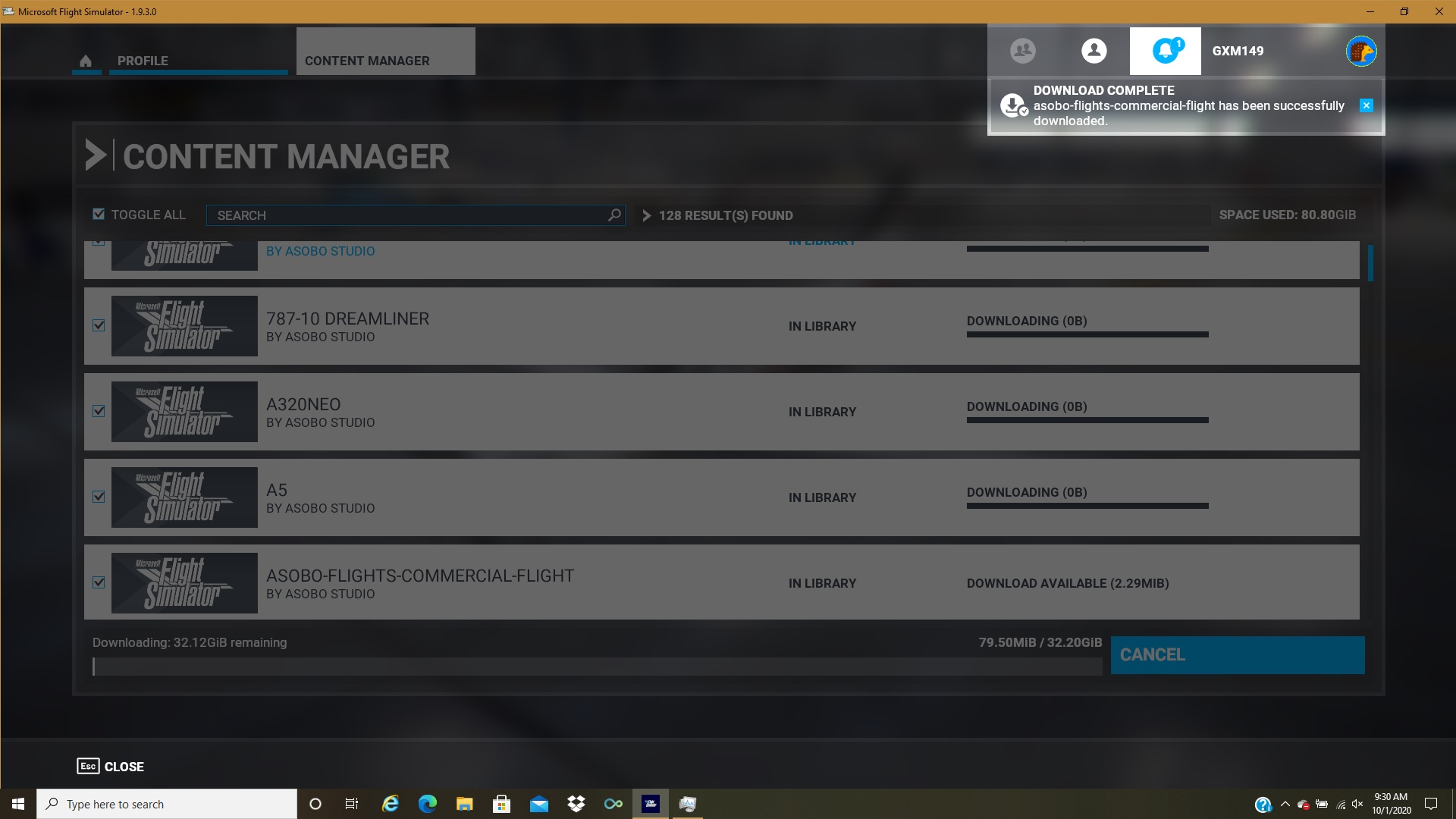The height and width of the screenshot is (819, 1456).
Task: Click the download complete status icon
Action: 1013,105
